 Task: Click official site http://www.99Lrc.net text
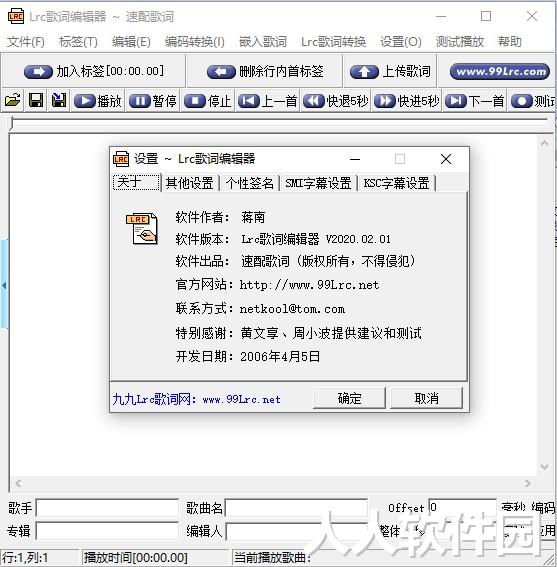309,285
